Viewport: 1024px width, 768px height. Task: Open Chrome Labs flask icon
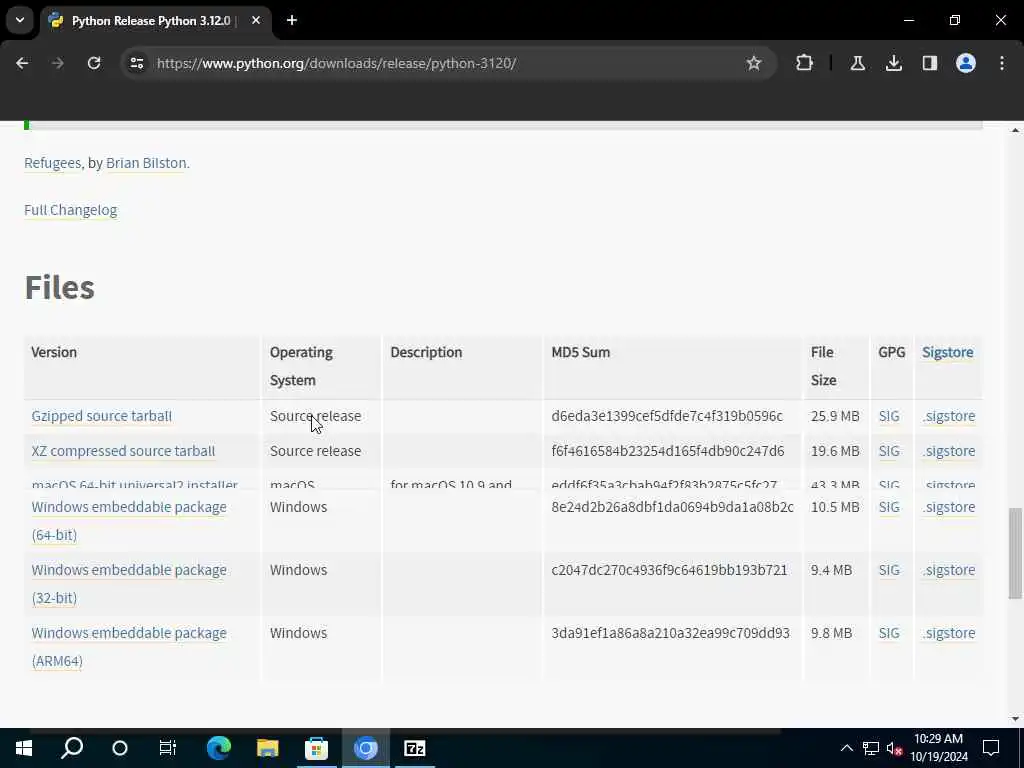click(x=857, y=63)
